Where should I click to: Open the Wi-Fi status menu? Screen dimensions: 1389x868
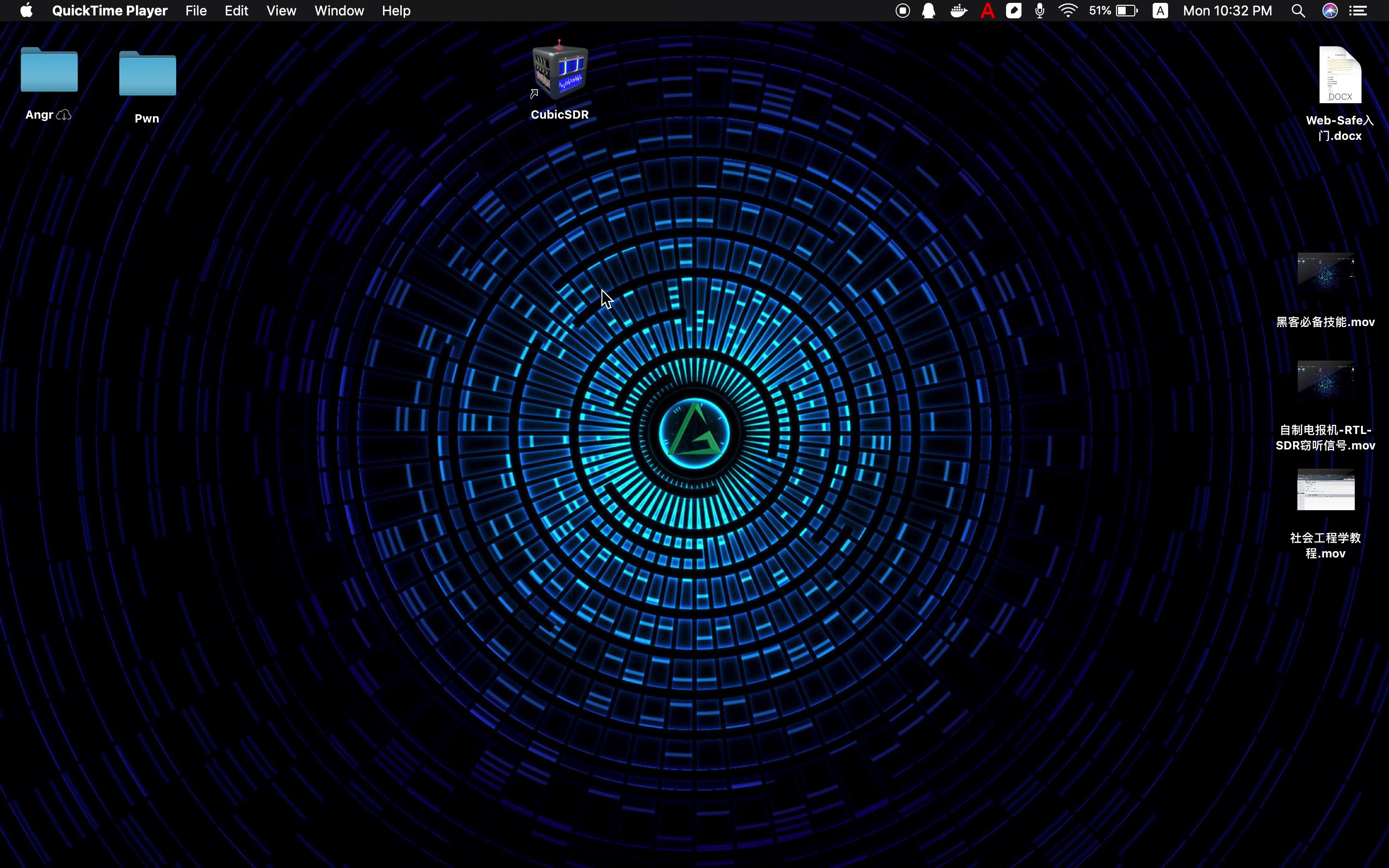pos(1068,10)
